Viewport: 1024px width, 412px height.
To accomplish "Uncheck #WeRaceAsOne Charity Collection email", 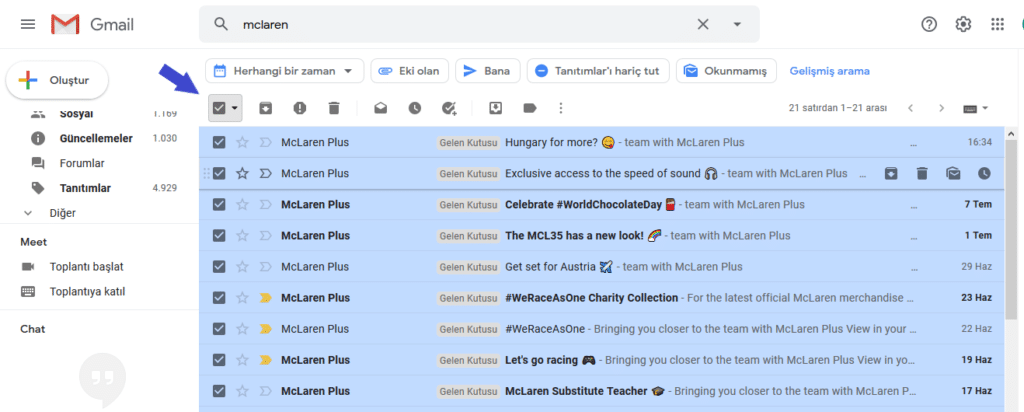I will pos(219,298).
